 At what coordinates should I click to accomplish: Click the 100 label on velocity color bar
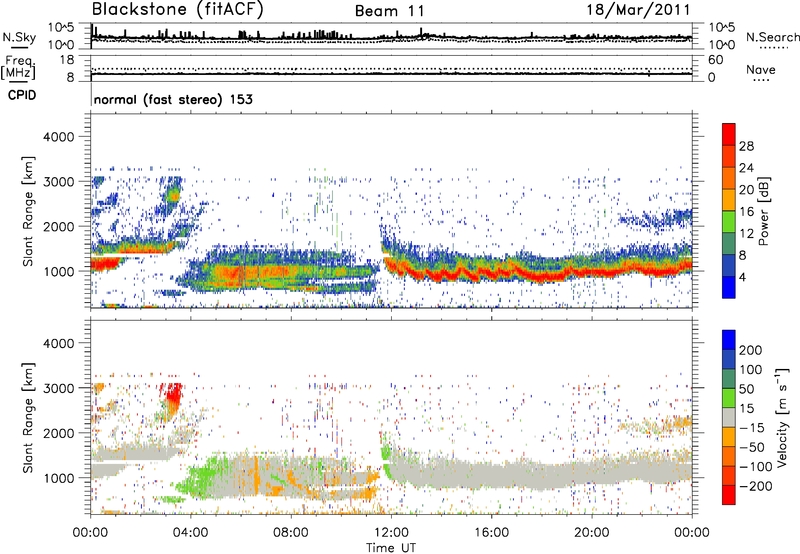coord(751,370)
